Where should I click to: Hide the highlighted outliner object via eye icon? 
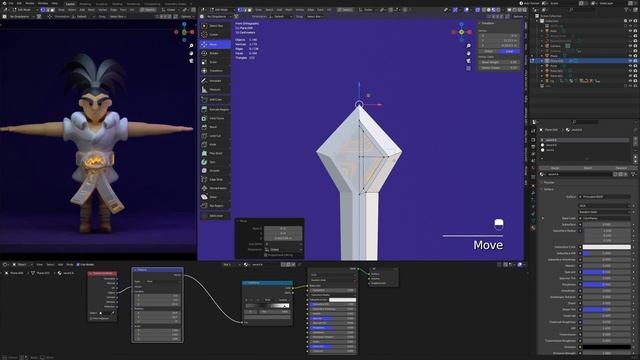(x=630, y=61)
